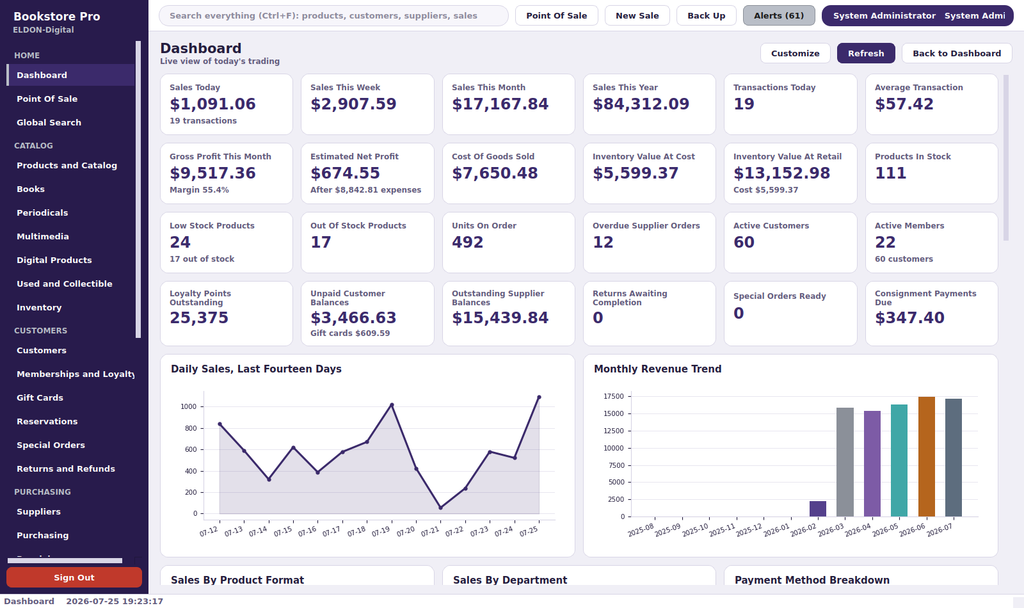Open the Purchasing section

71,535
